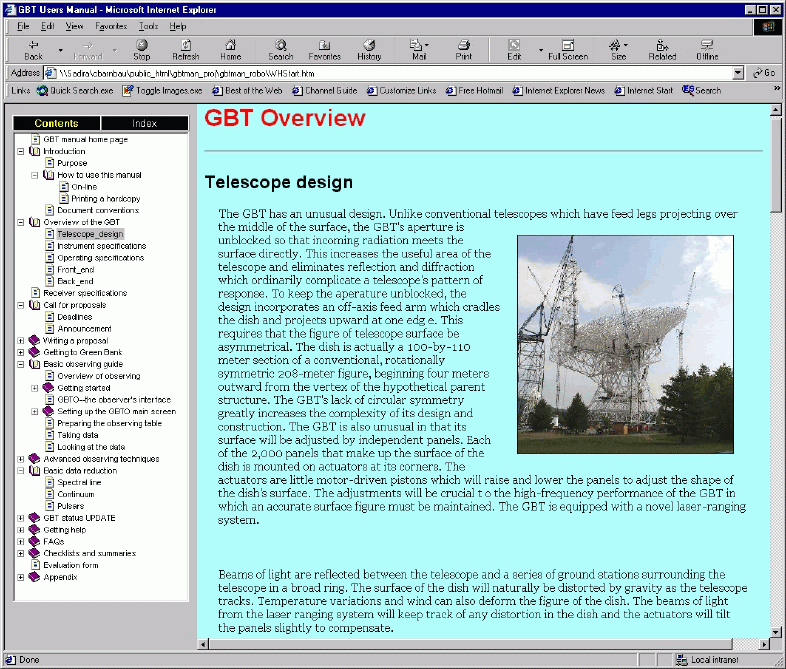Click the Print toolbar icon
The width and height of the screenshot is (786, 669).
(464, 49)
